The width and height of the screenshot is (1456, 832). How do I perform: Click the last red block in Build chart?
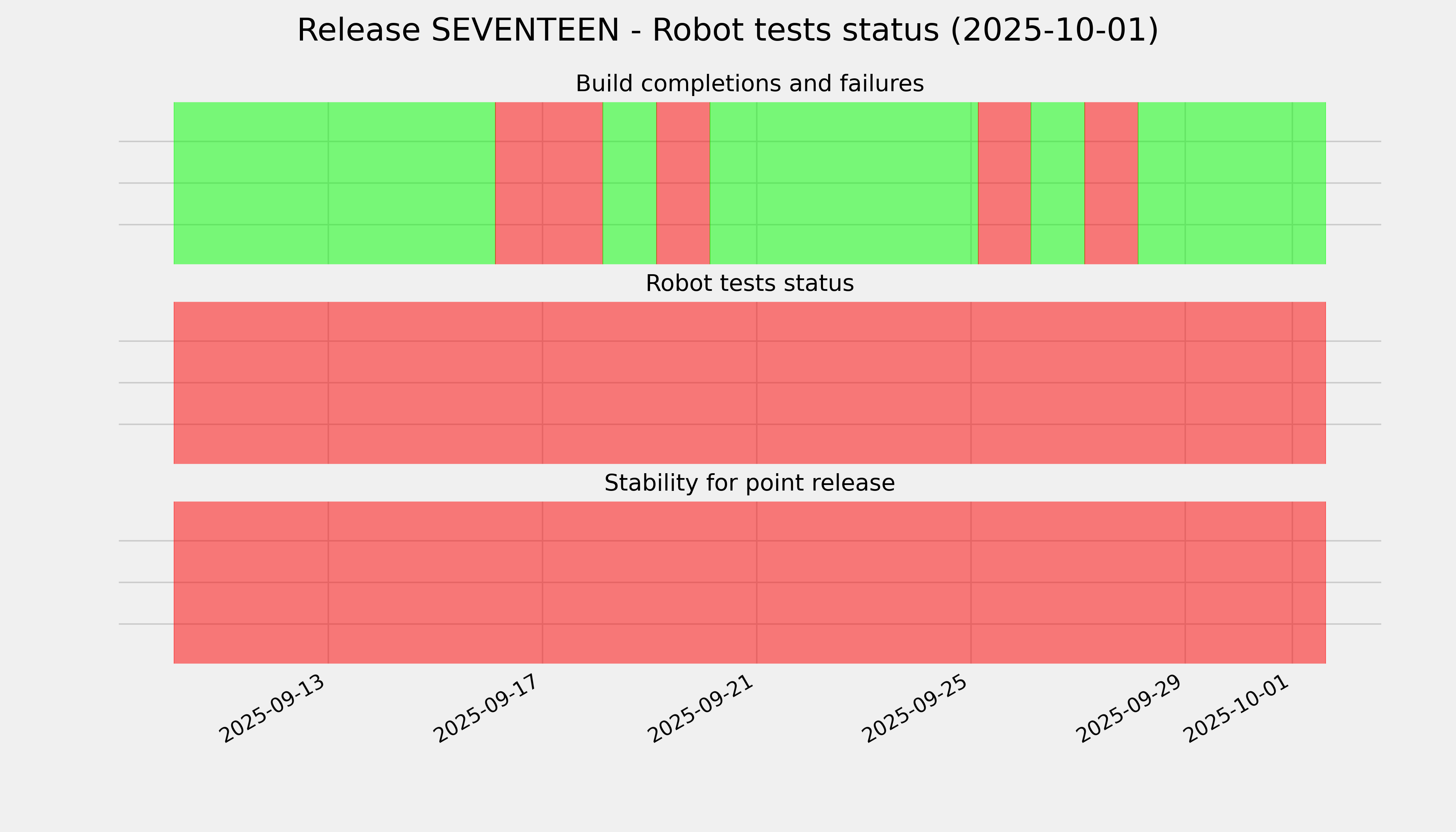coord(1111,183)
